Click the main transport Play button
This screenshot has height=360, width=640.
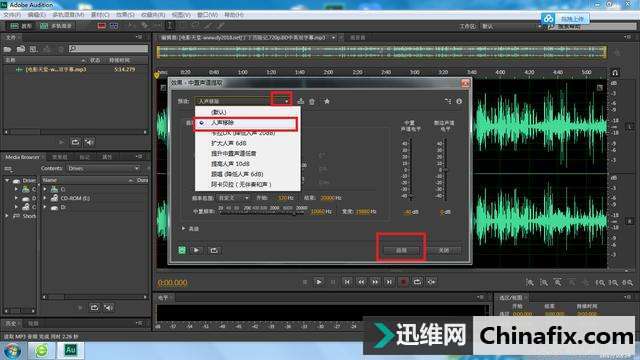pyautogui.click(x=319, y=282)
